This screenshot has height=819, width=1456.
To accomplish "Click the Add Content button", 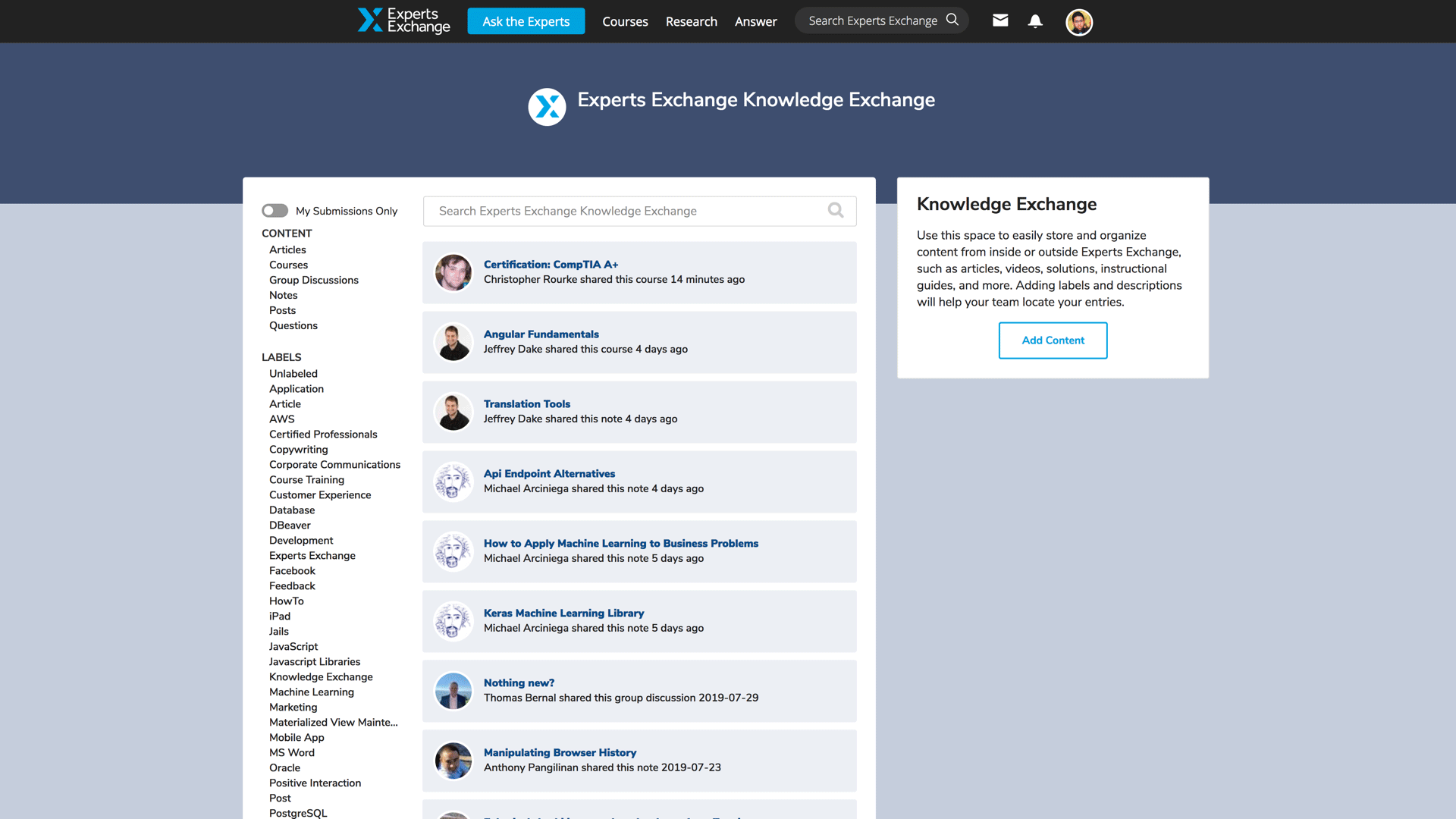I will pos(1053,340).
